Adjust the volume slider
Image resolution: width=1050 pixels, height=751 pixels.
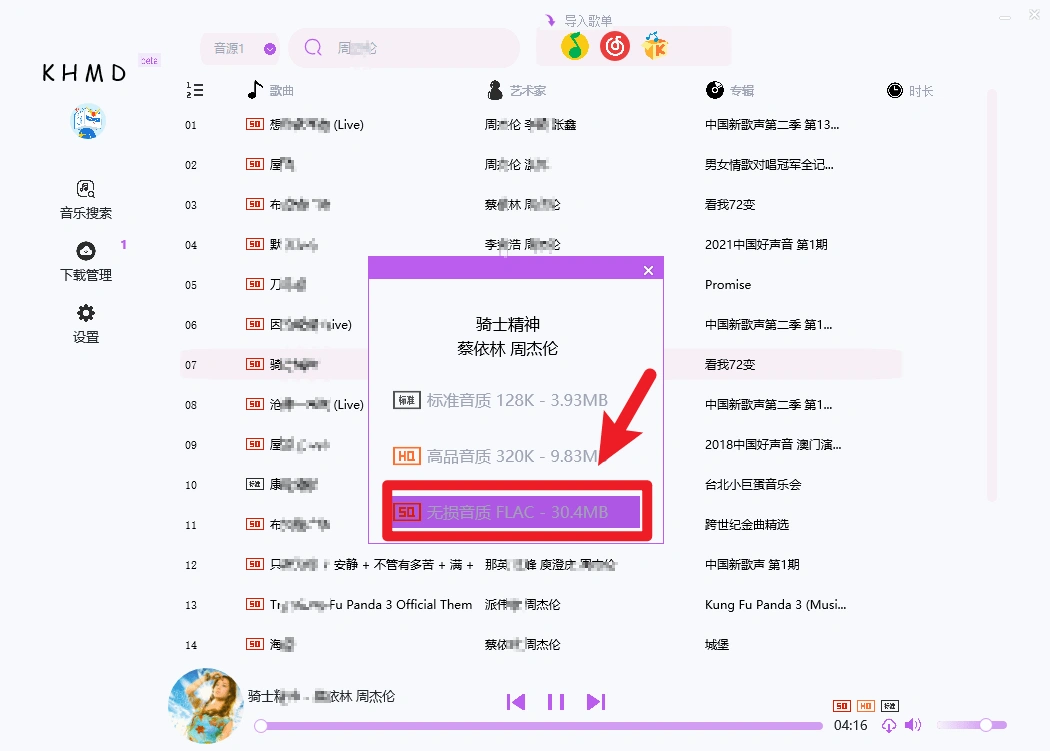click(x=985, y=725)
